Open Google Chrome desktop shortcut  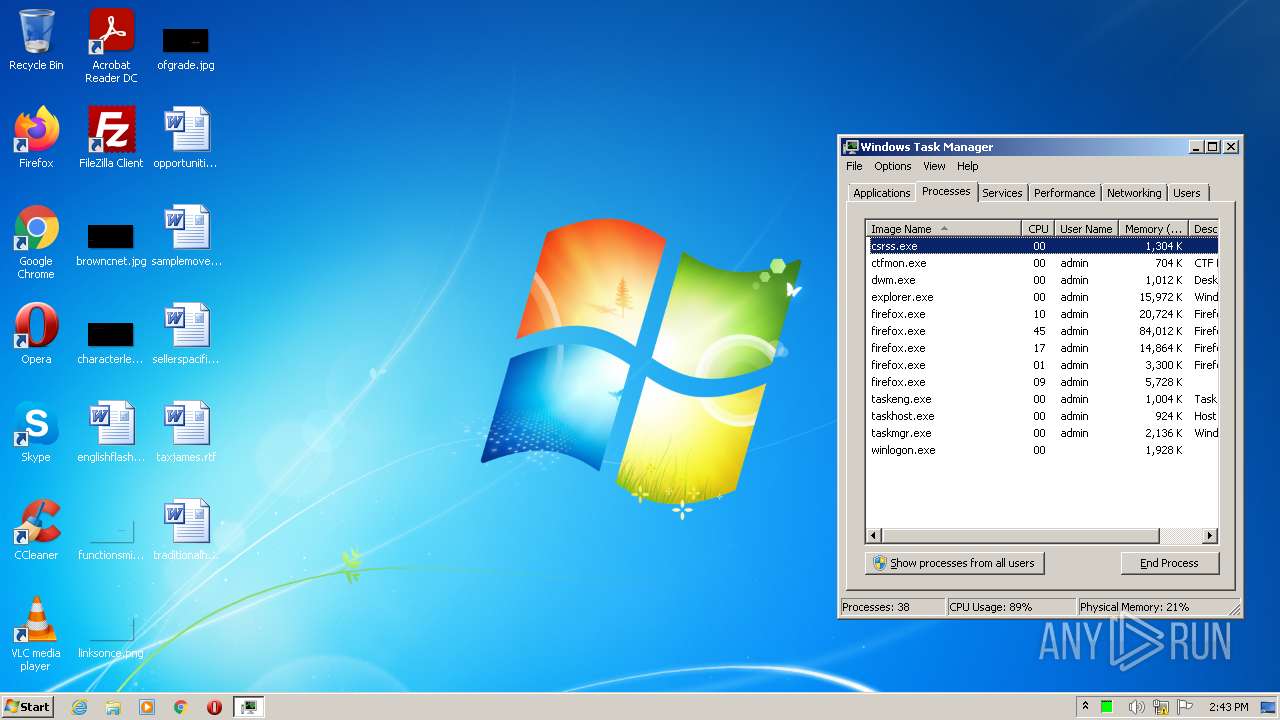coord(36,242)
